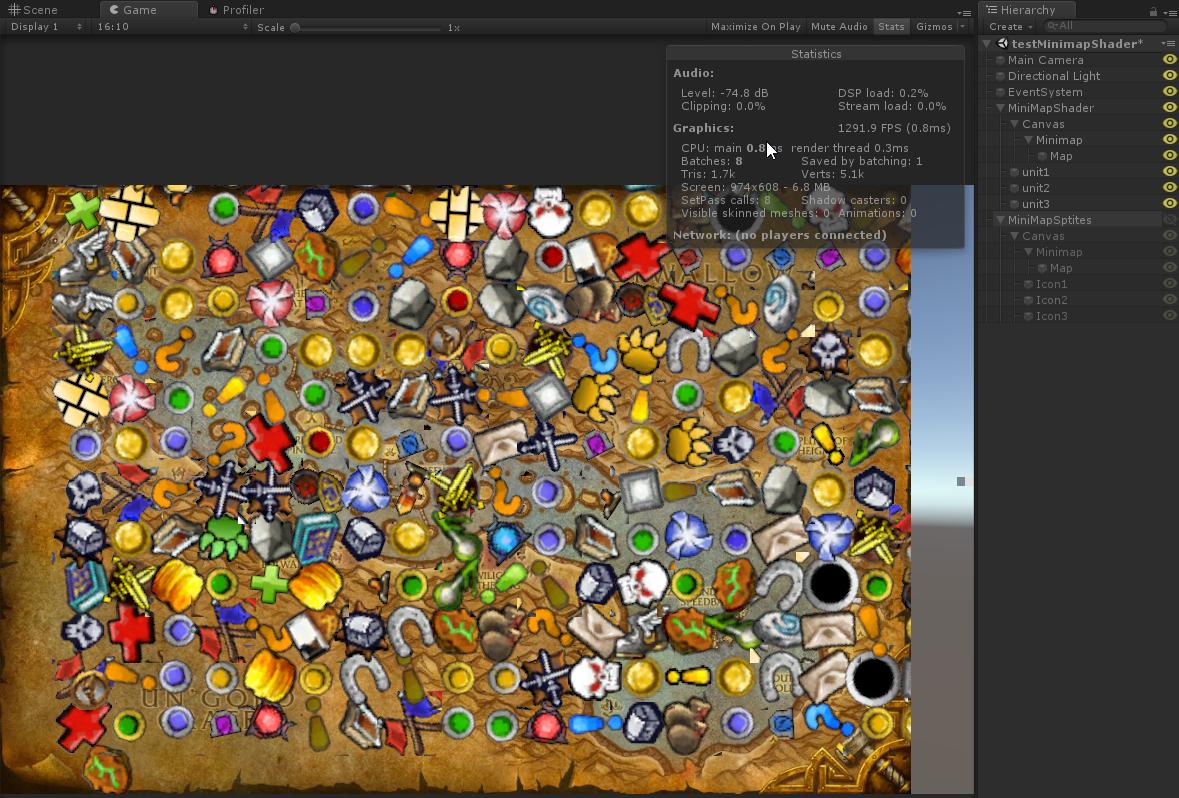This screenshot has width=1179, height=798.
Task: Click the 'Saved by batching: 1' text
Action: (x=862, y=161)
